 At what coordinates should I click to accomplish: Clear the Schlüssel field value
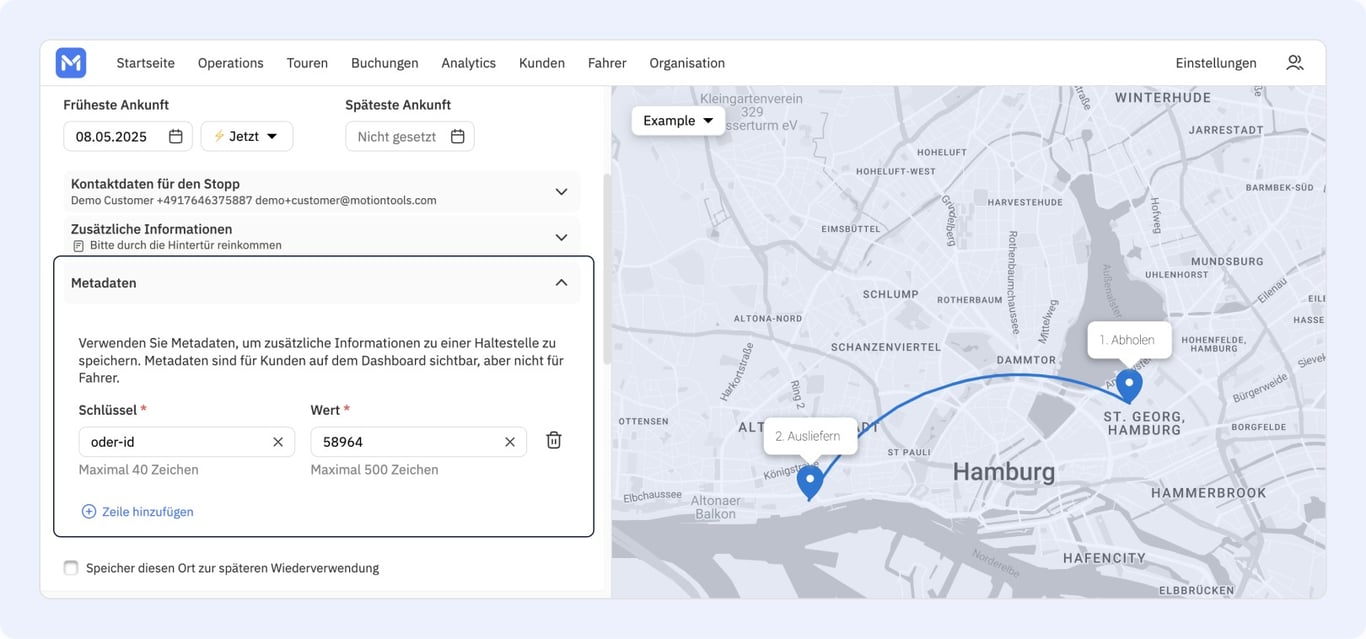pos(278,441)
